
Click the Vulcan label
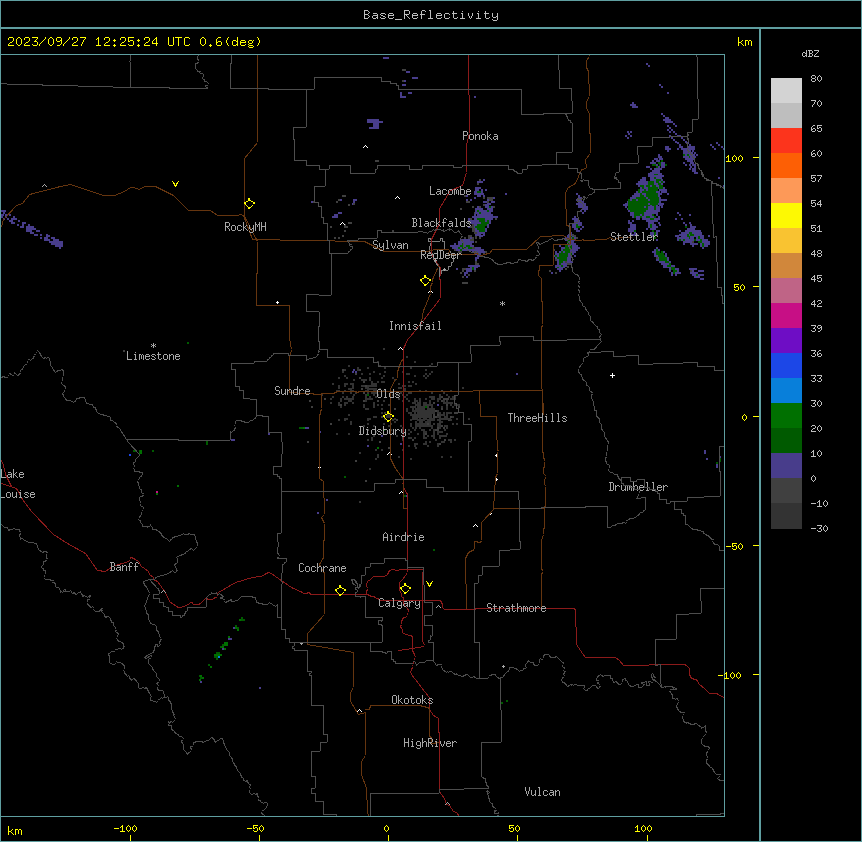point(542,792)
